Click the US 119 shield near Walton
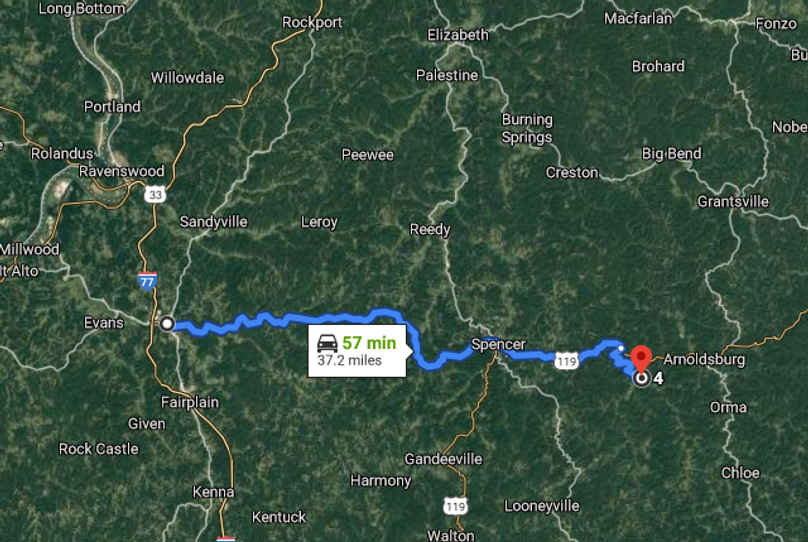This screenshot has height=542, width=808. pos(456,506)
